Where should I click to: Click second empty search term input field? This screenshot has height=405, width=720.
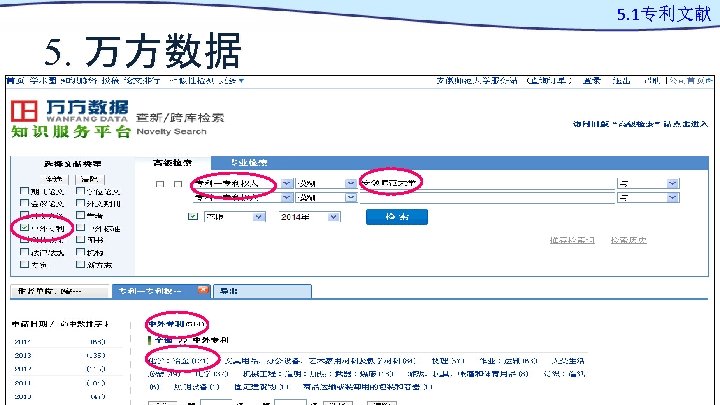(487, 197)
